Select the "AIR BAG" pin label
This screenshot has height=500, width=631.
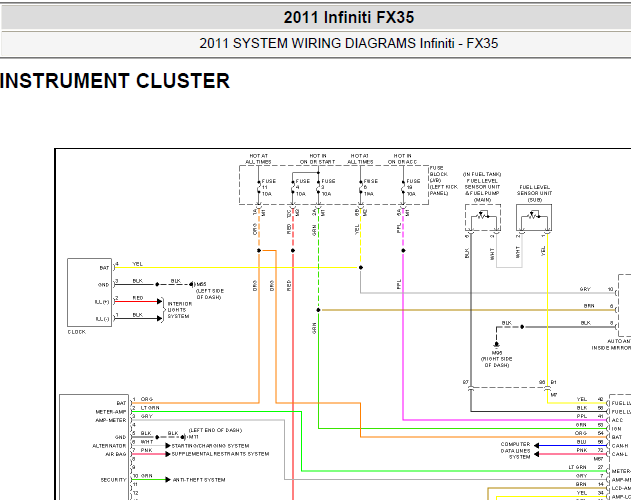115,454
